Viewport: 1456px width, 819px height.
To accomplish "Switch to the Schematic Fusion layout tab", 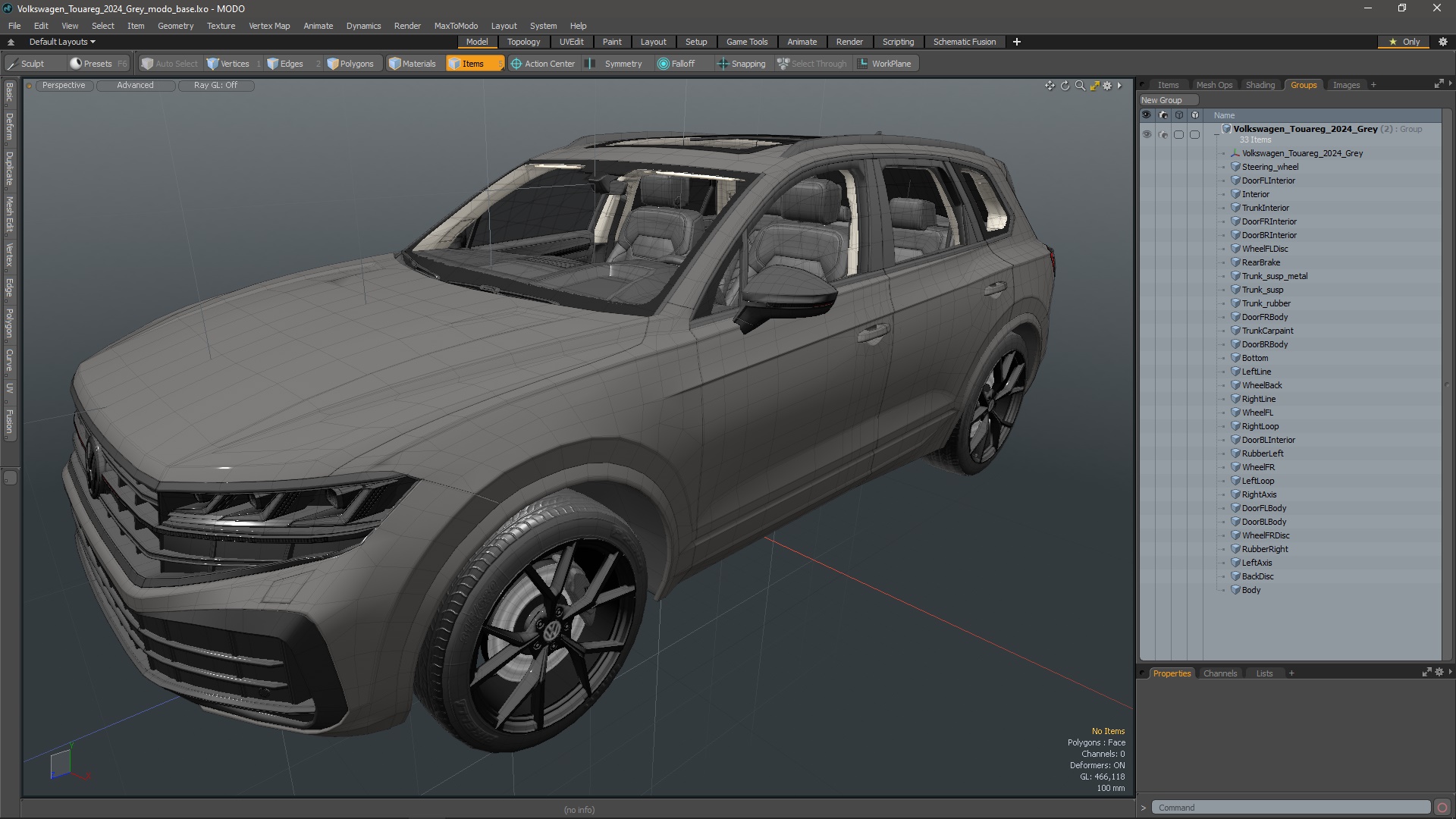I will pos(965,42).
